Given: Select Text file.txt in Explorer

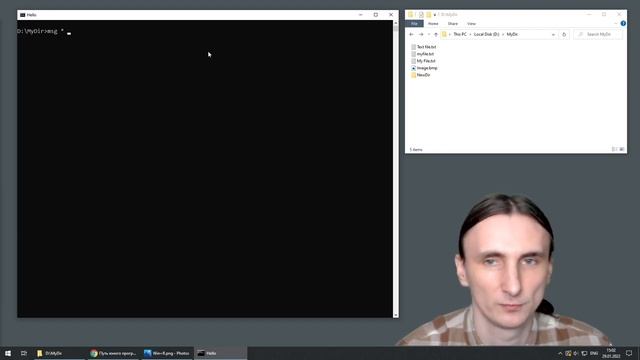Looking at the screenshot, I should 424,47.
